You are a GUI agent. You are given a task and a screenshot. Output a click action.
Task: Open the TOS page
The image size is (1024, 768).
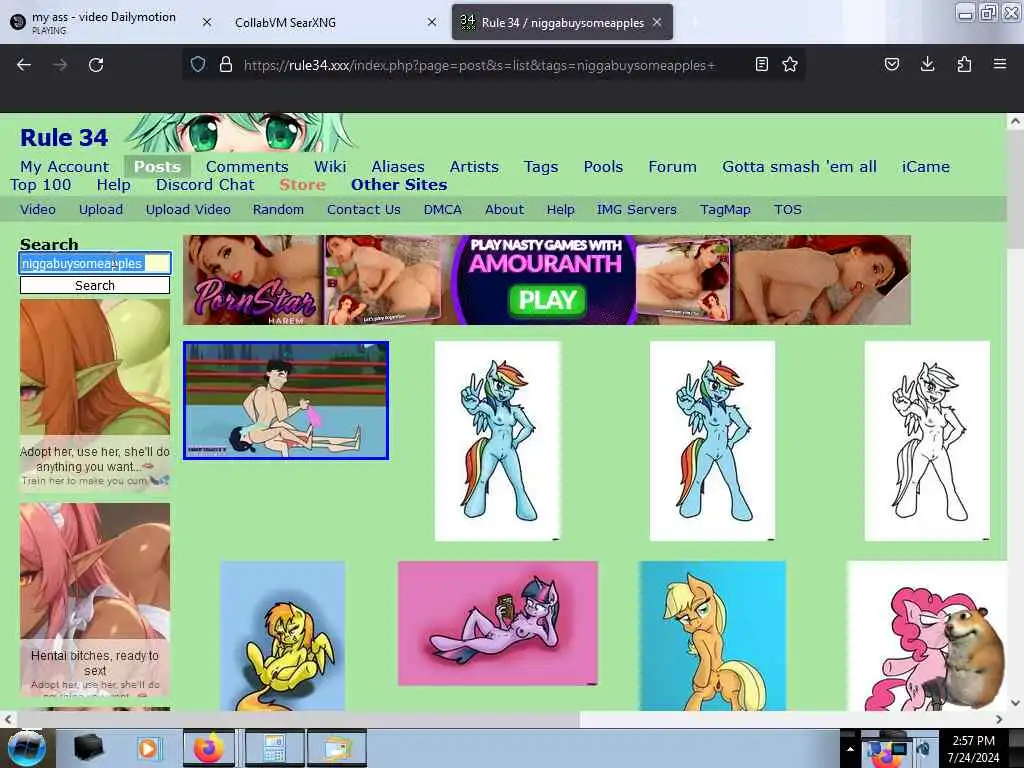click(788, 210)
